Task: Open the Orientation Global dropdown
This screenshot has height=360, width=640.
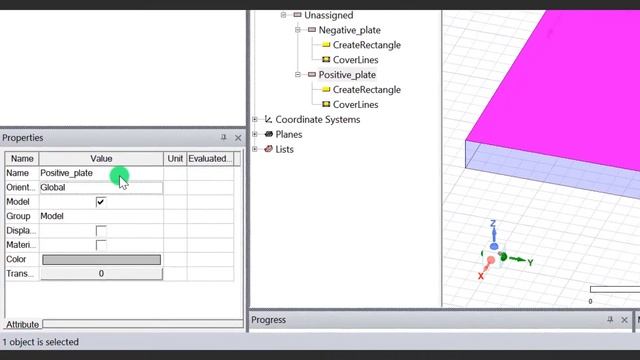Action: [x=101, y=187]
